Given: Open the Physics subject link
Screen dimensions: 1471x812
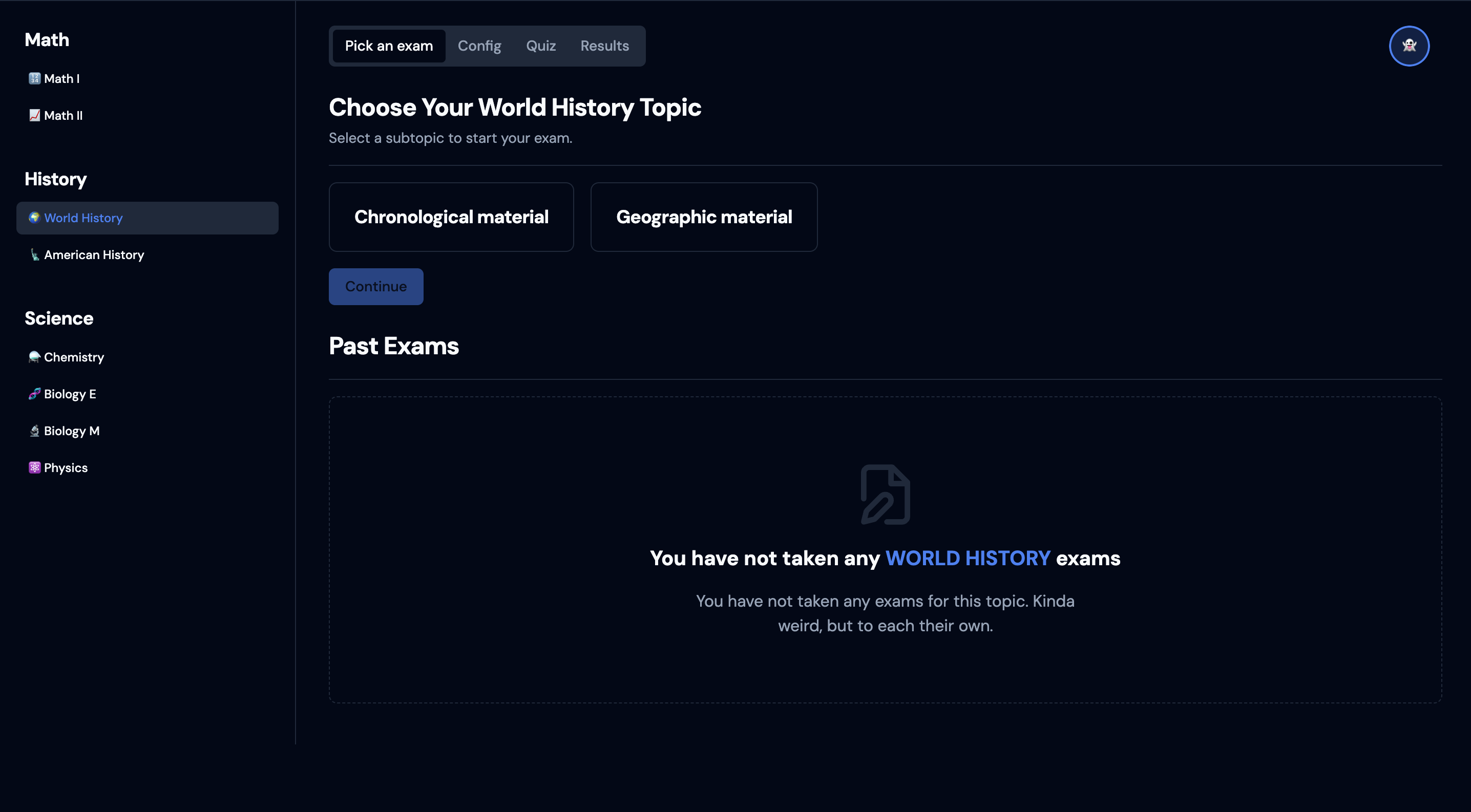Looking at the screenshot, I should tap(66, 467).
